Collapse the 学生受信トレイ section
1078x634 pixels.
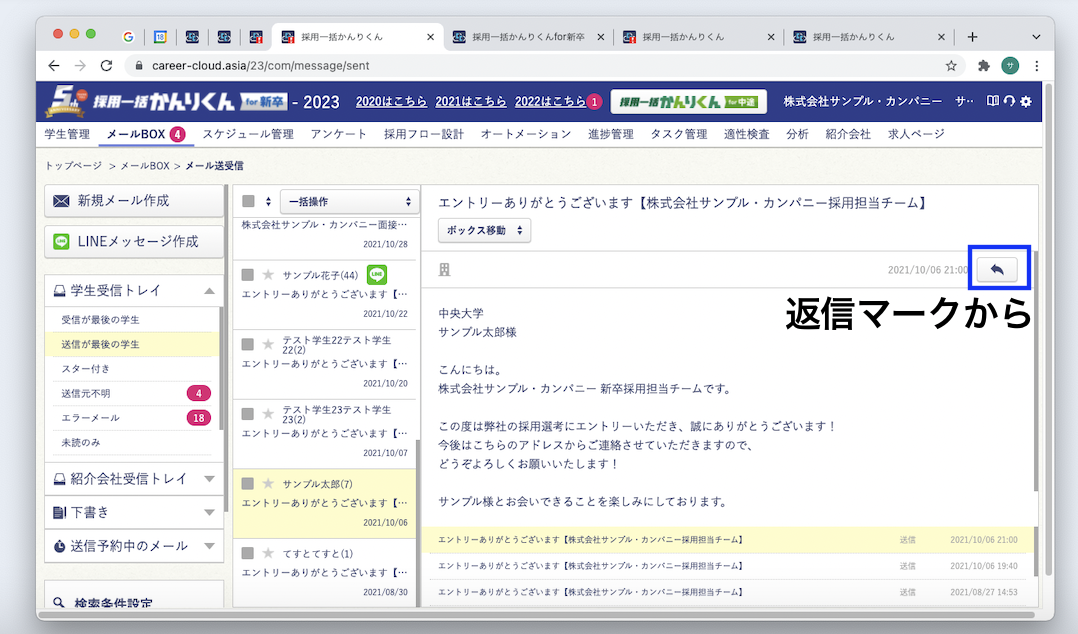pyautogui.click(x=209, y=291)
